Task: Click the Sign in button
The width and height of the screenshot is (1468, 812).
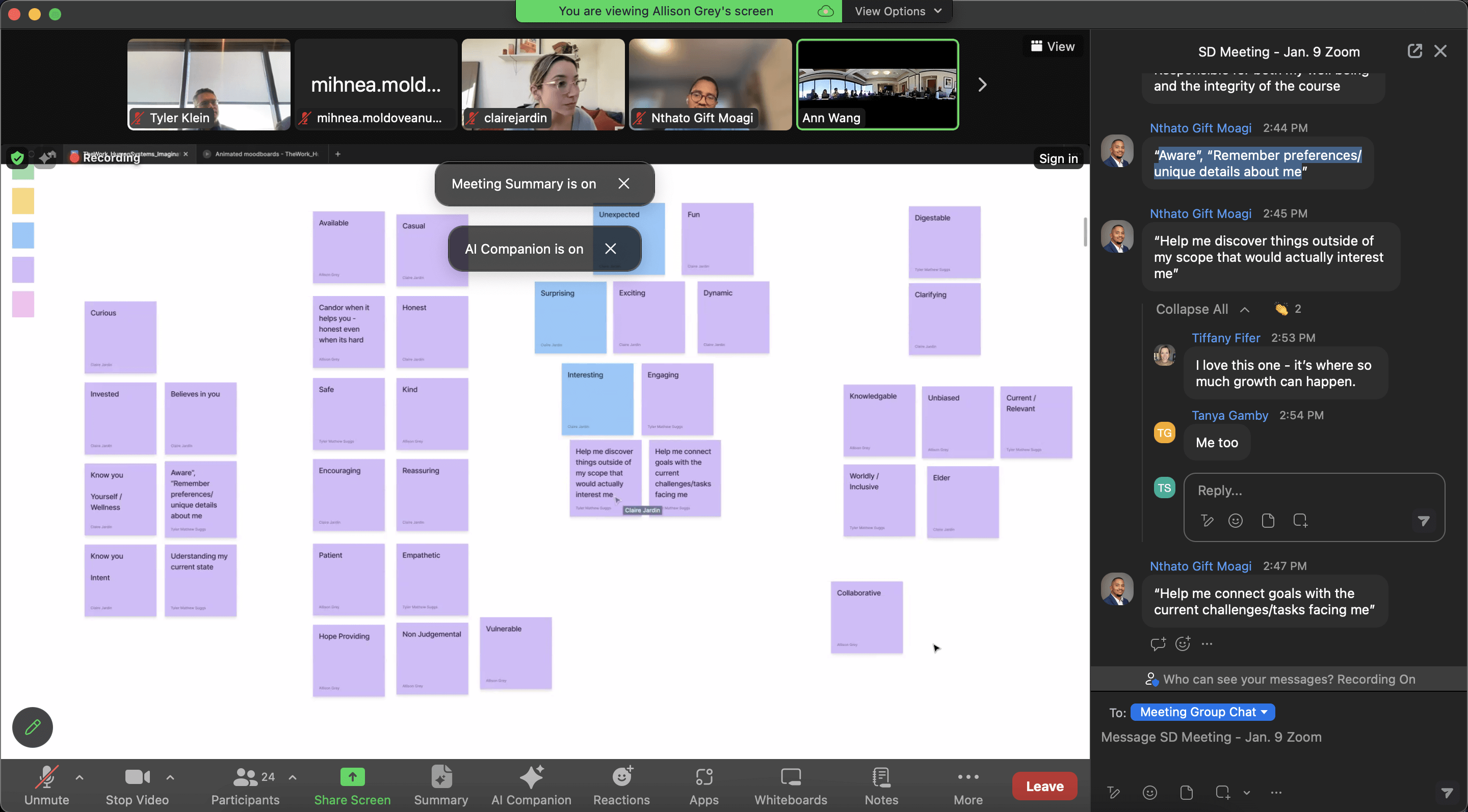Action: pos(1058,158)
